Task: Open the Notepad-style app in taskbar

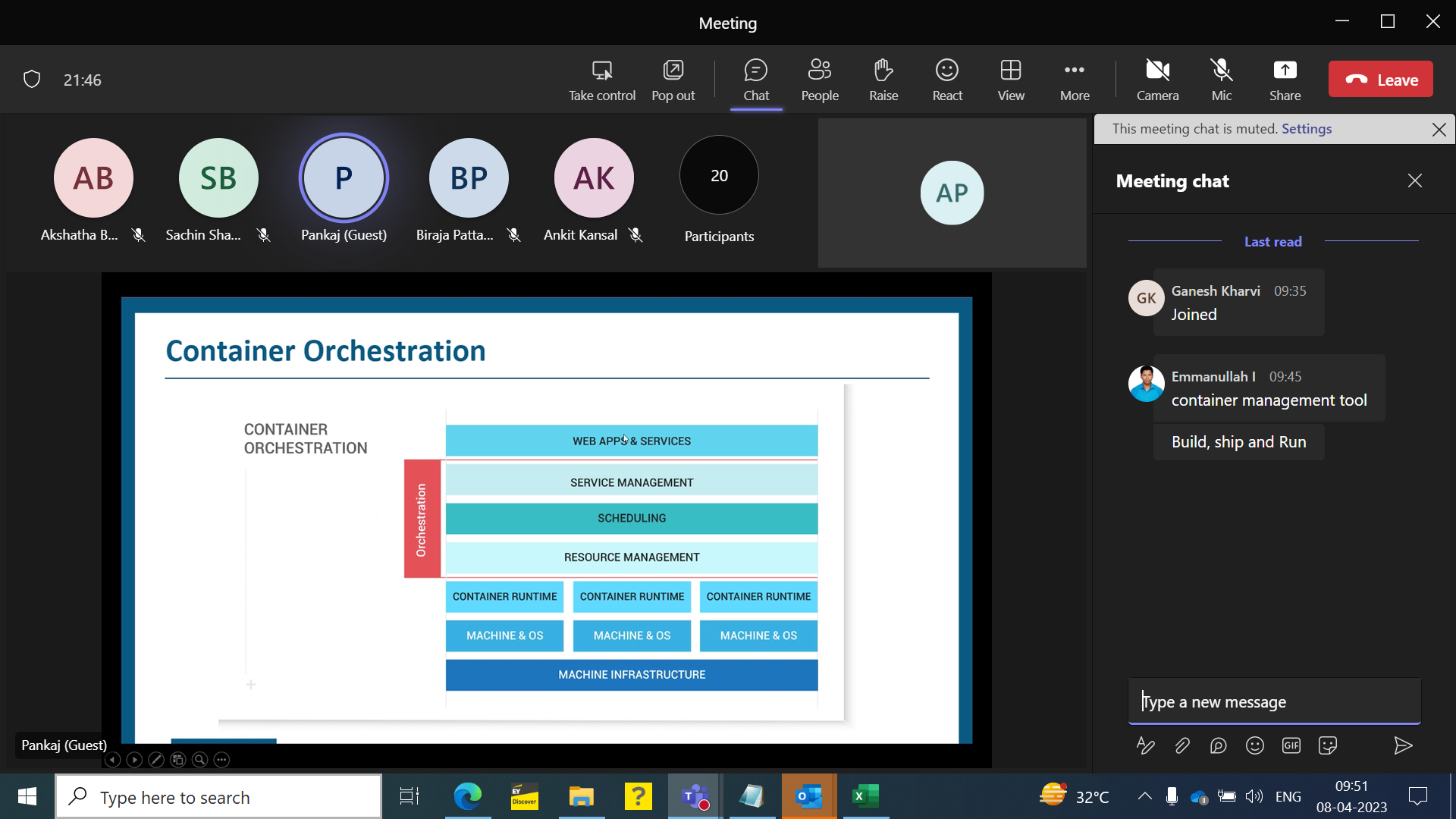Action: pos(752,796)
